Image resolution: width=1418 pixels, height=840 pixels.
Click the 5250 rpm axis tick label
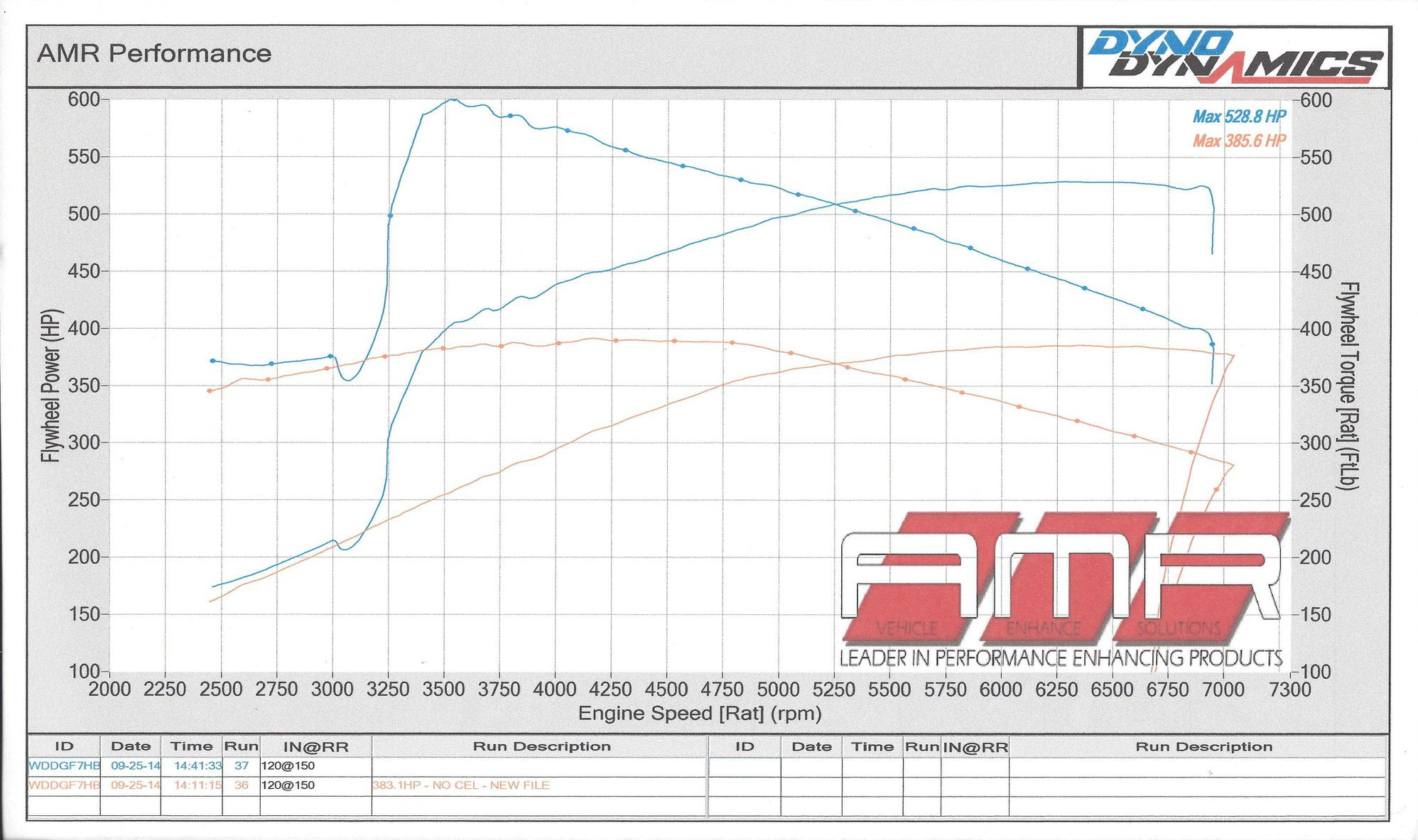click(x=833, y=689)
